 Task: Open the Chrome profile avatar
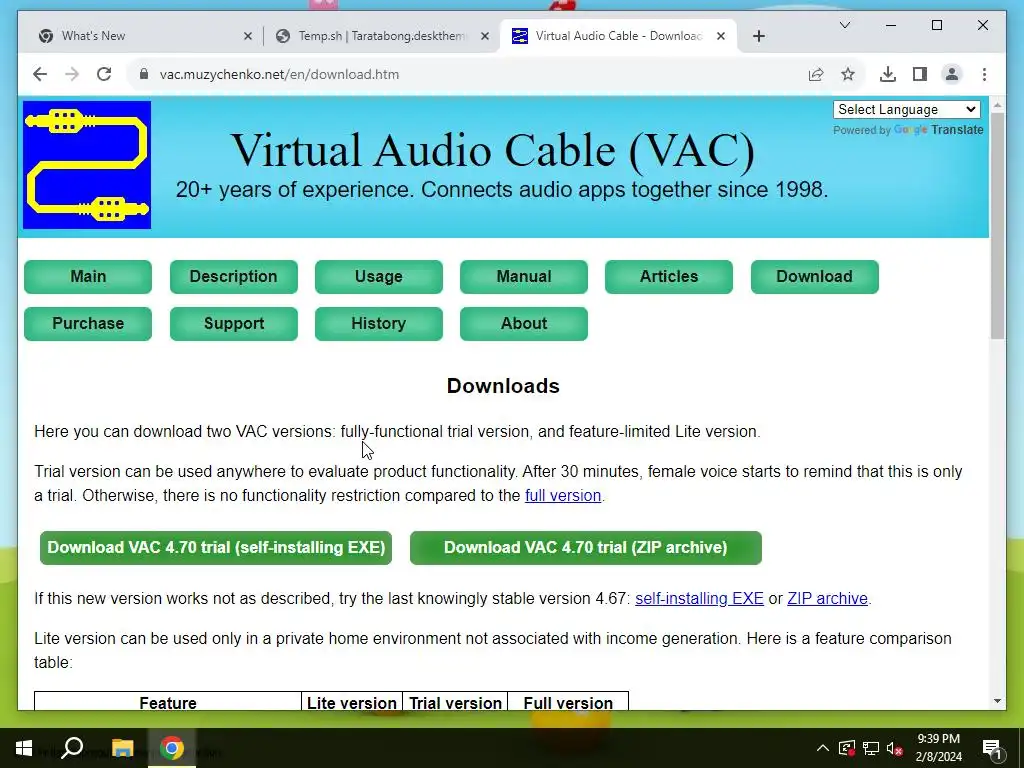click(x=952, y=74)
